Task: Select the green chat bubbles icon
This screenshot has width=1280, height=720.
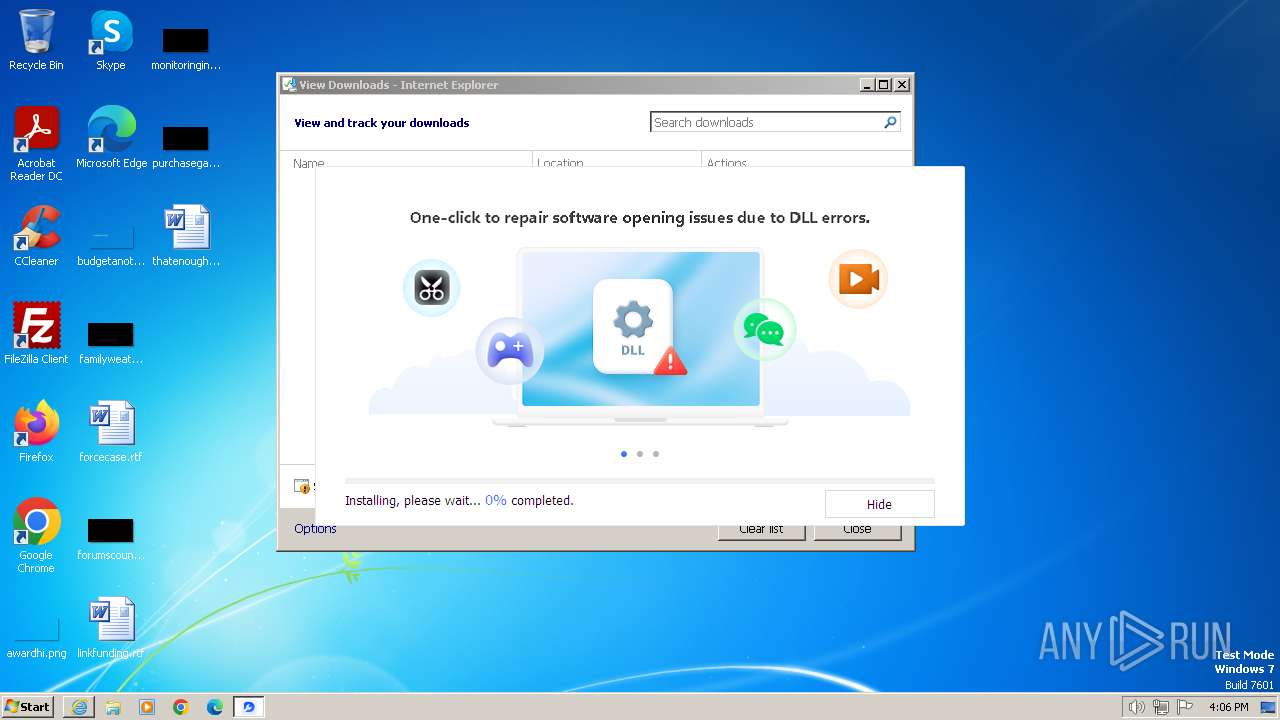Action: coord(764,329)
